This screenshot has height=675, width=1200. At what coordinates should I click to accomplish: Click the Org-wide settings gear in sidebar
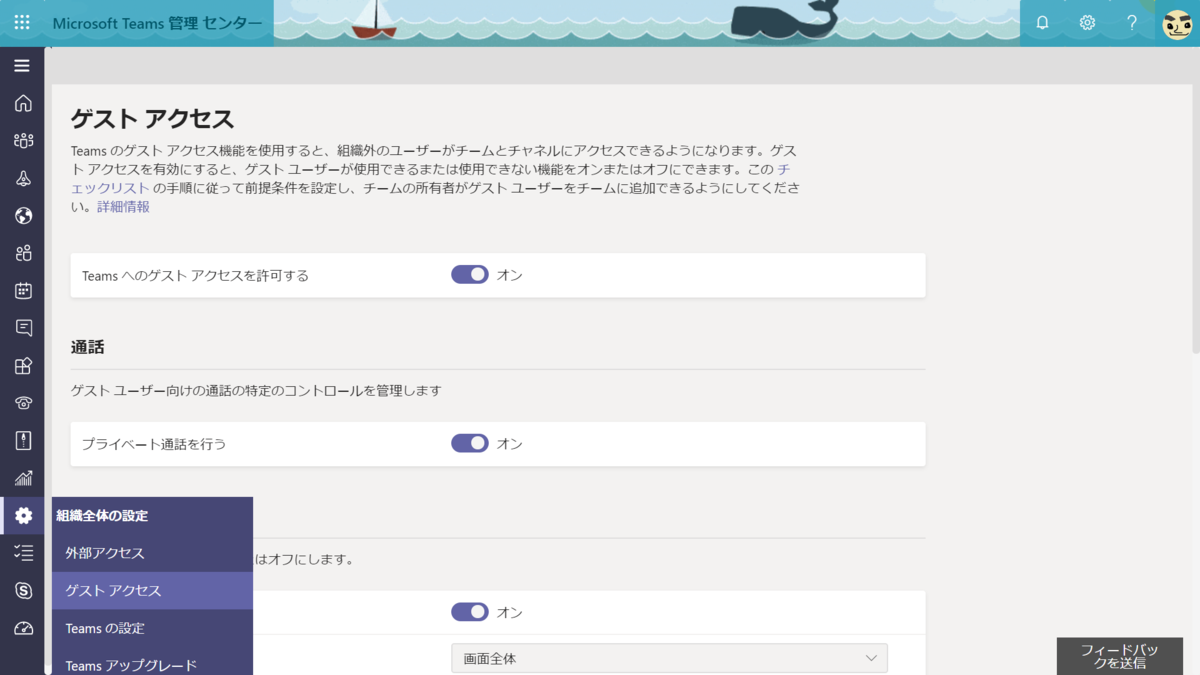pos(23,516)
